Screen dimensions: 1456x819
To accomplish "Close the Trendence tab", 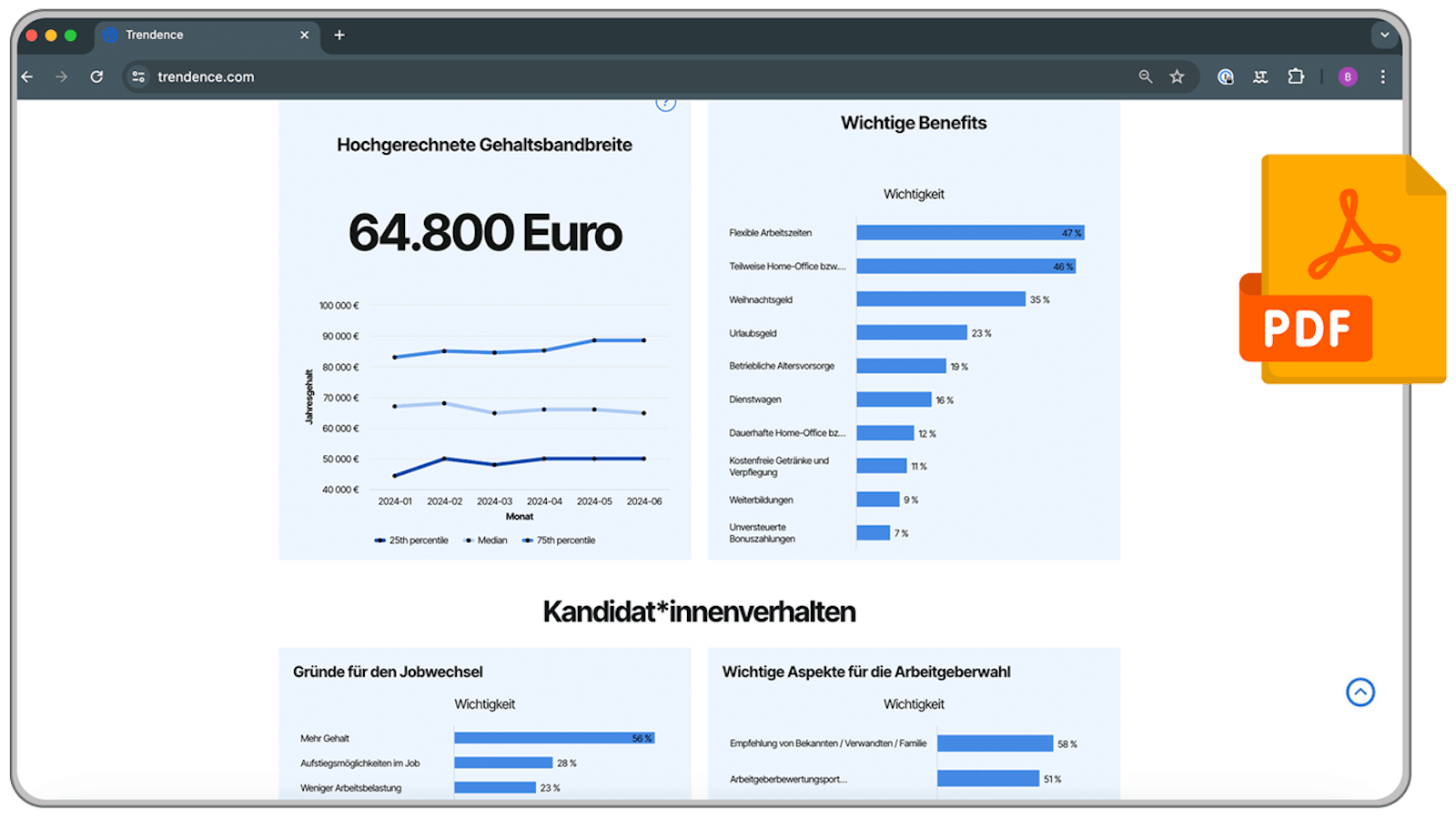I will tap(304, 35).
